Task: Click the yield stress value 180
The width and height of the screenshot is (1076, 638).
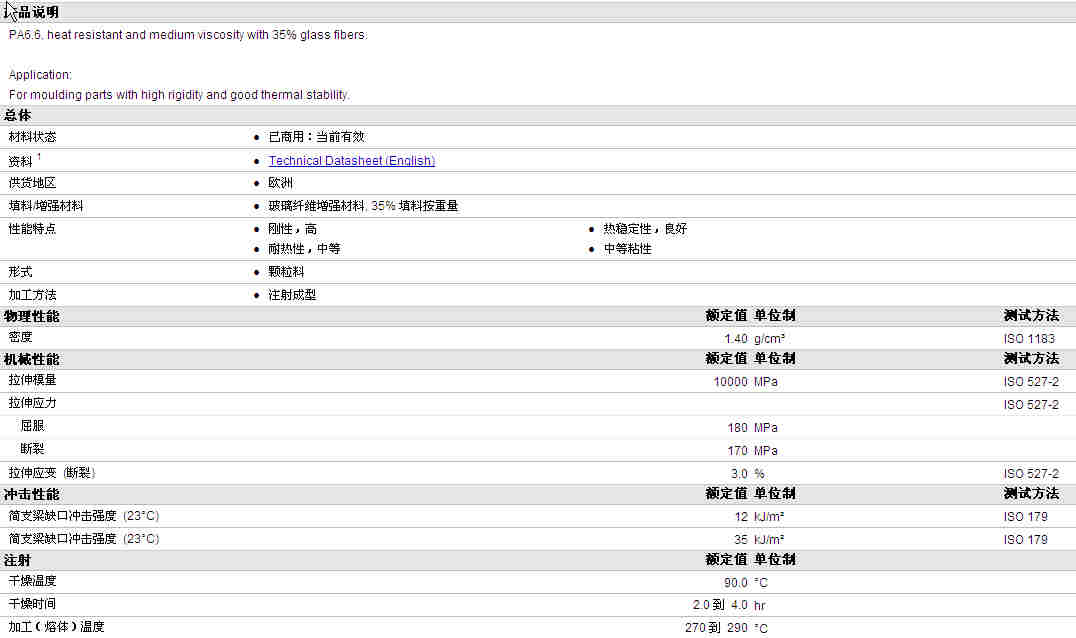Action: pyautogui.click(x=737, y=428)
